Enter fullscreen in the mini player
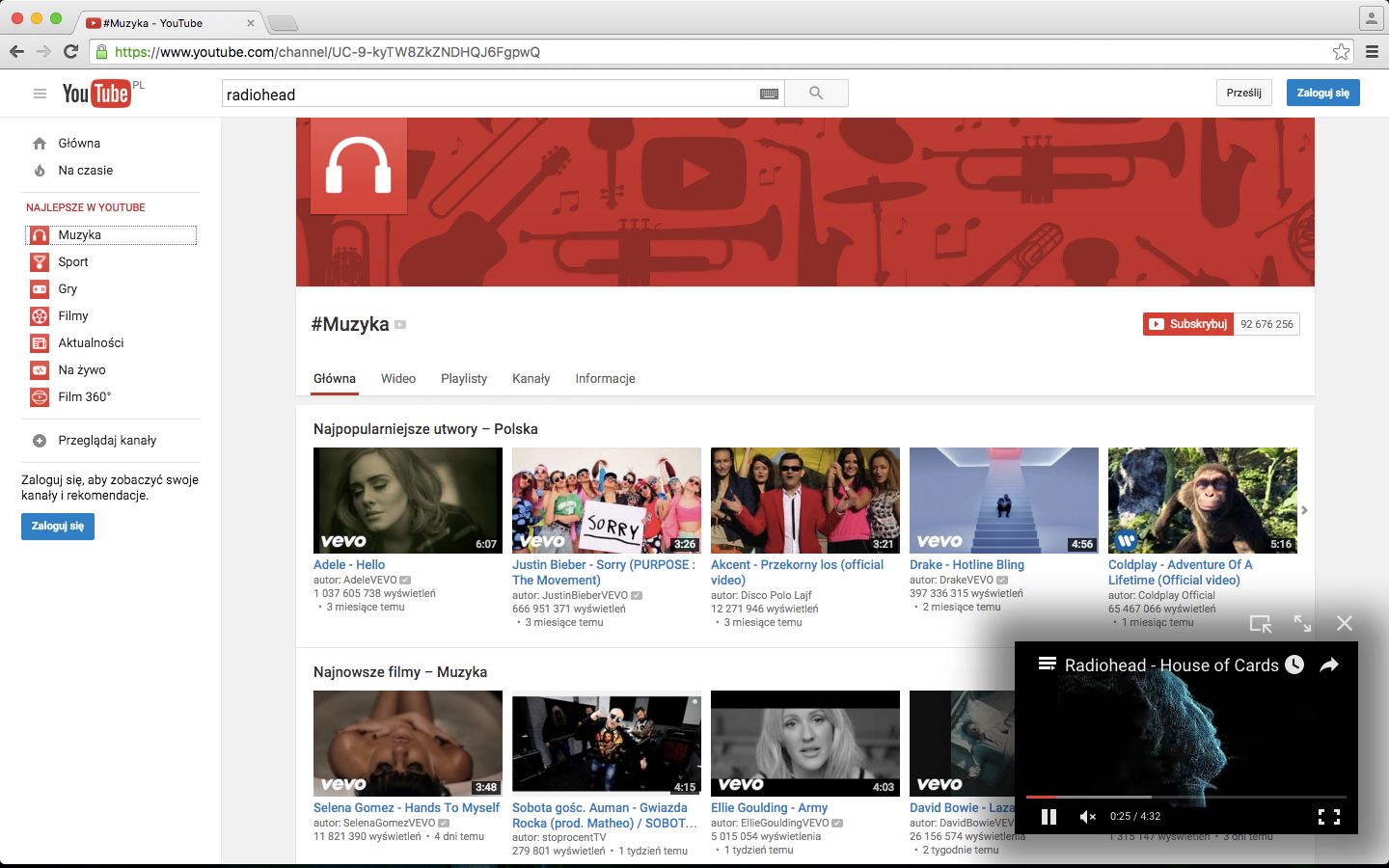Screen dimensions: 1389x868 click(1329, 817)
